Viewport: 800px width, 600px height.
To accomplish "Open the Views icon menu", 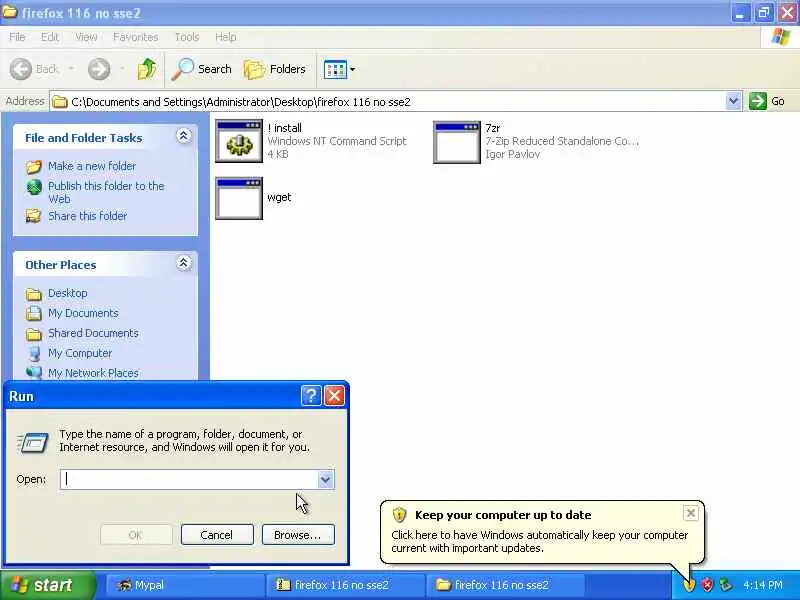I will point(340,69).
